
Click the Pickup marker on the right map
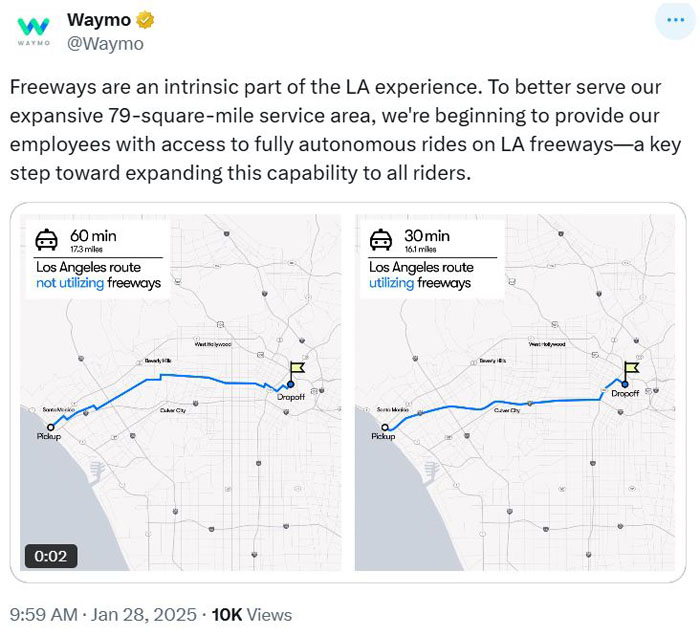tap(384, 427)
